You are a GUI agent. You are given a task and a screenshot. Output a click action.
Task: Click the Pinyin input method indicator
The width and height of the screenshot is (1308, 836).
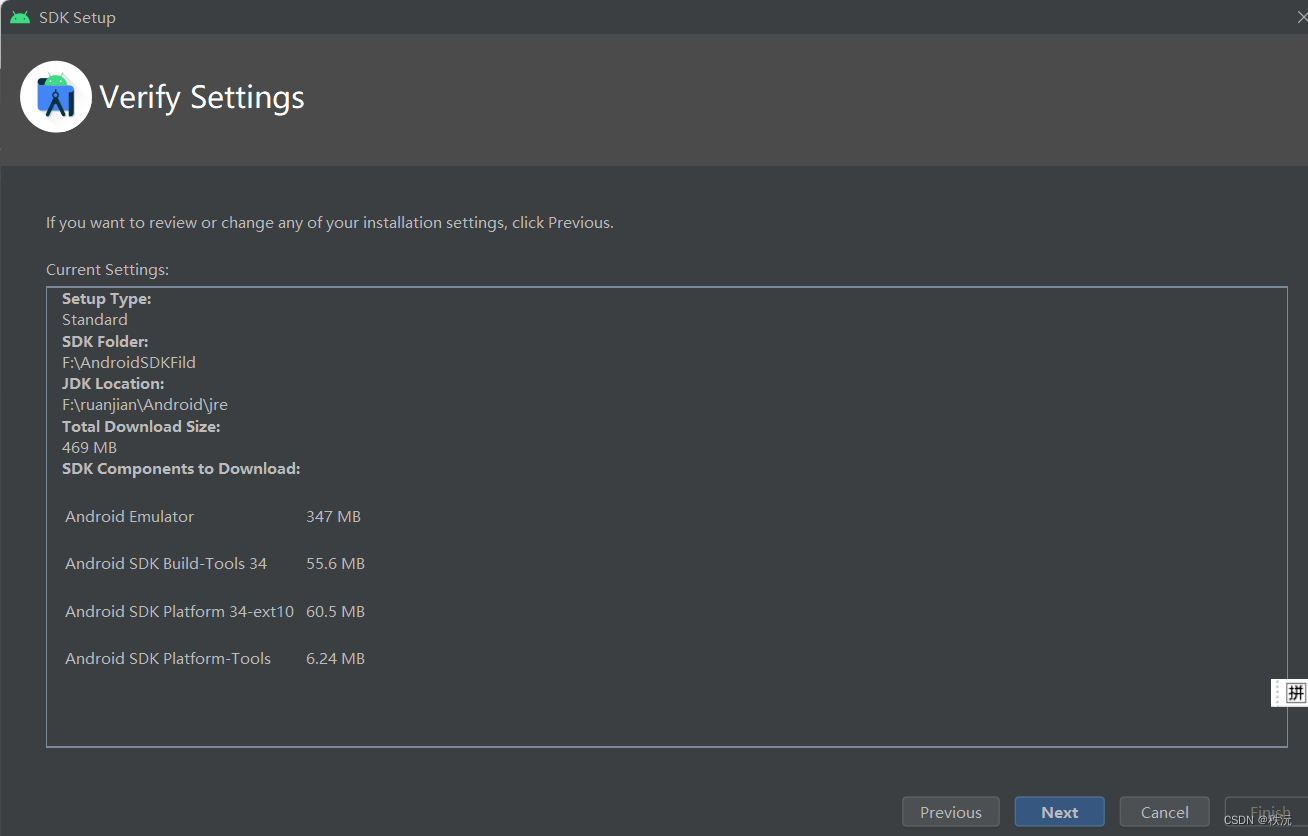click(1295, 692)
